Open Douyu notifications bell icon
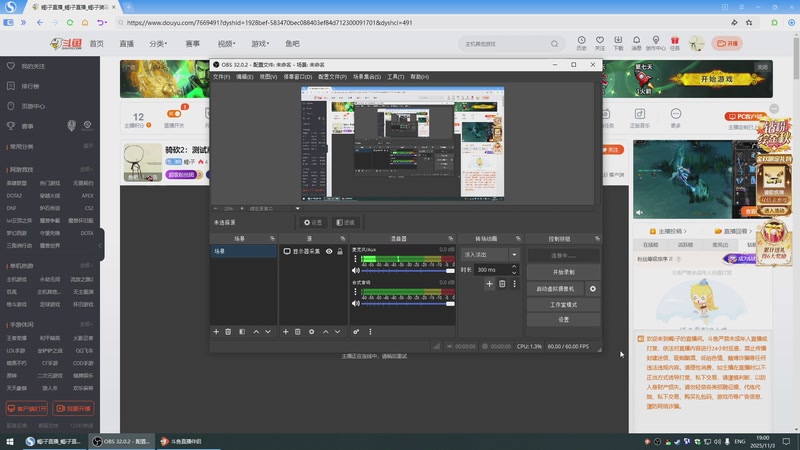This screenshot has height=450, width=800. point(637,43)
